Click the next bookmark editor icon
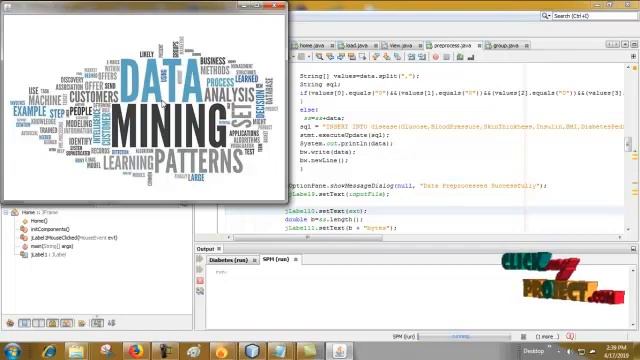This screenshot has width=640, height=360. (386, 57)
